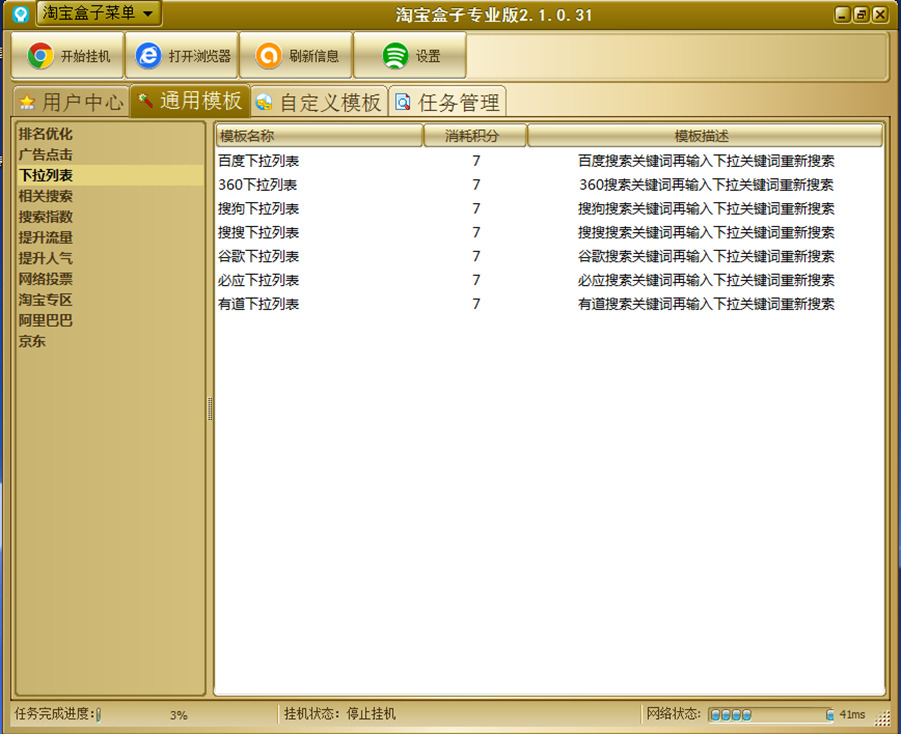Image resolution: width=901 pixels, height=734 pixels.
Task: Minimize the 淘宝盒子专业版 window
Action: pos(842,14)
